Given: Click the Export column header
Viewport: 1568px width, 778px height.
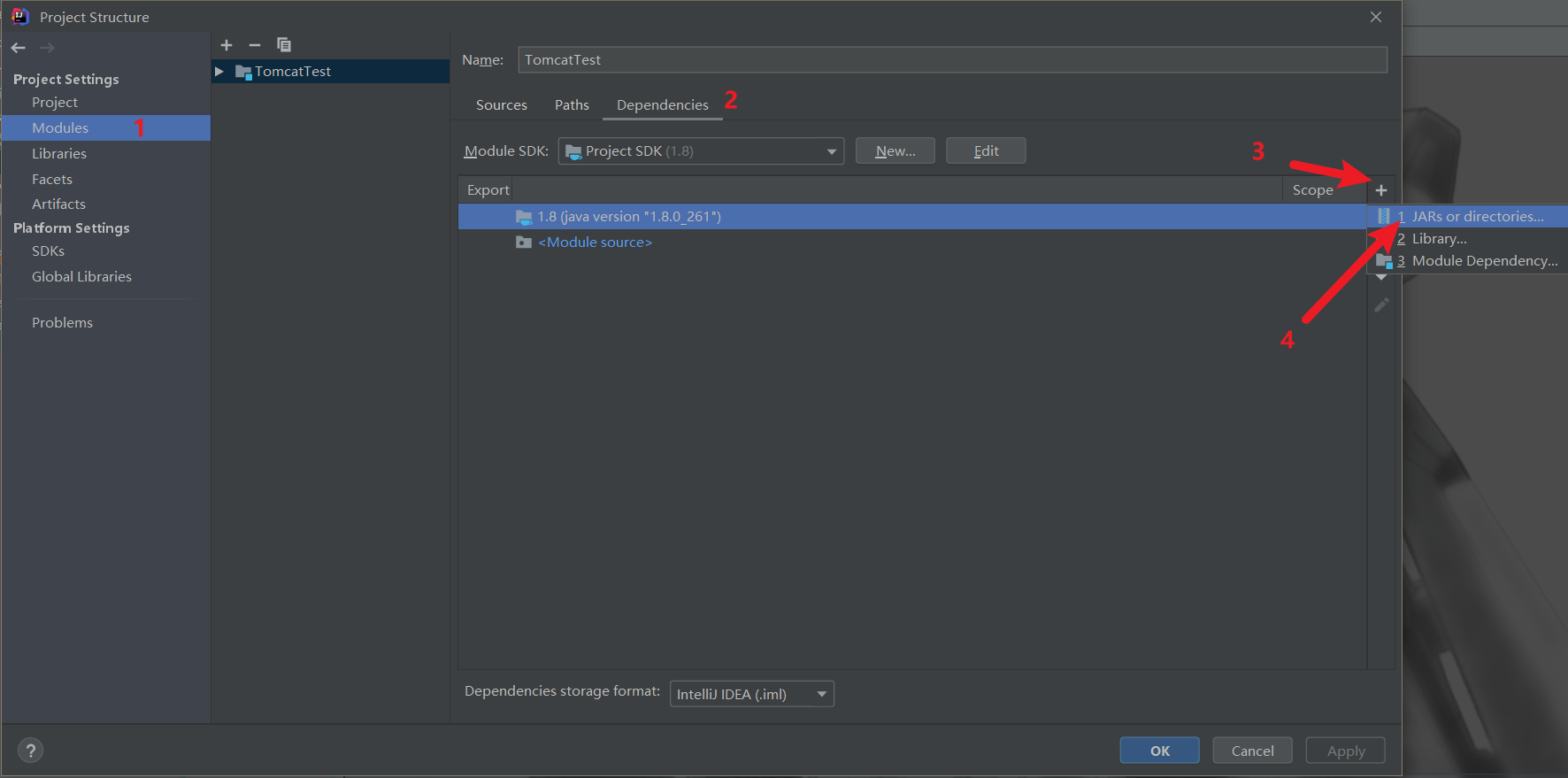Looking at the screenshot, I should (488, 190).
